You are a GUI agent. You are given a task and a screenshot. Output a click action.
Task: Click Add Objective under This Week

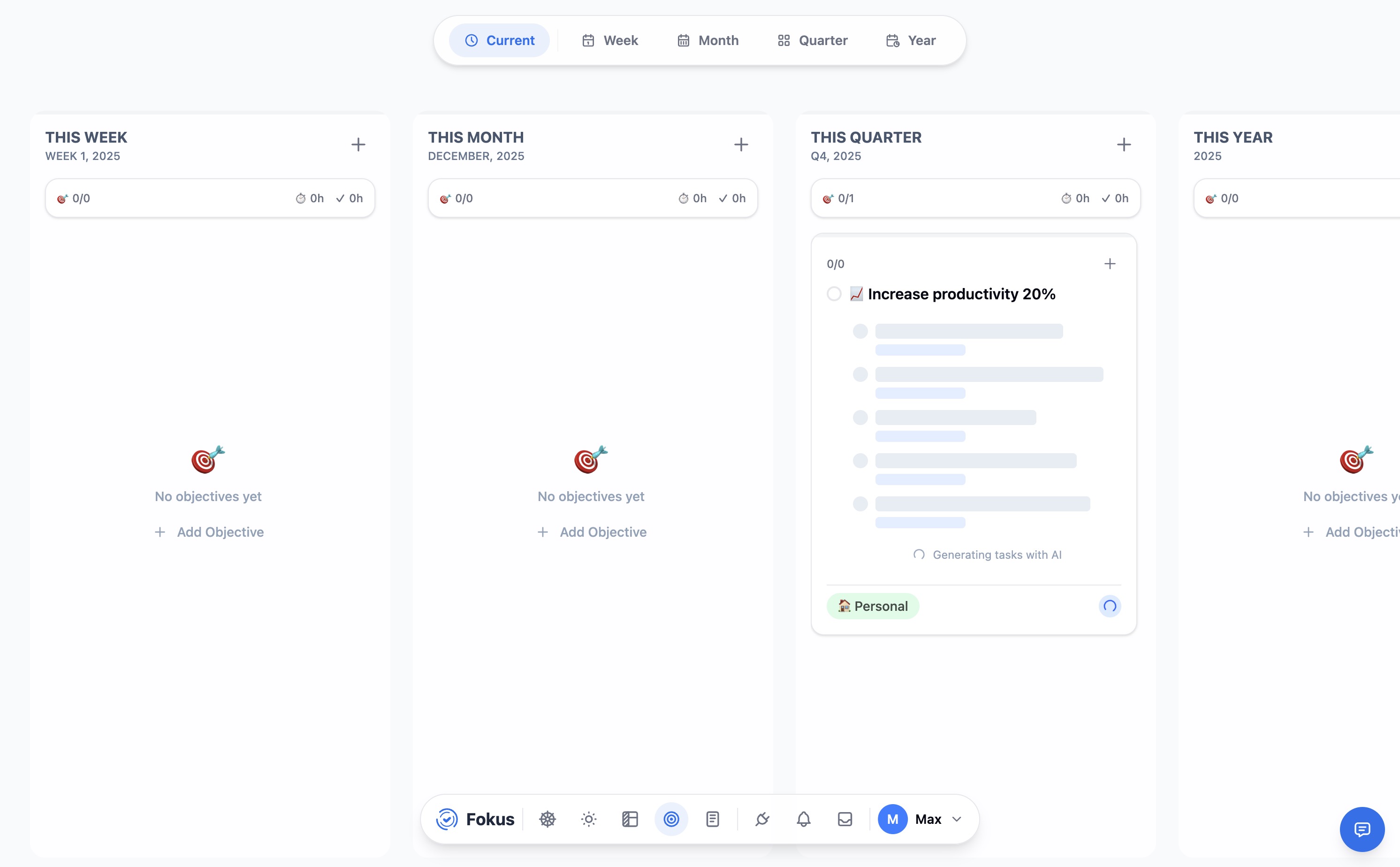click(x=209, y=532)
